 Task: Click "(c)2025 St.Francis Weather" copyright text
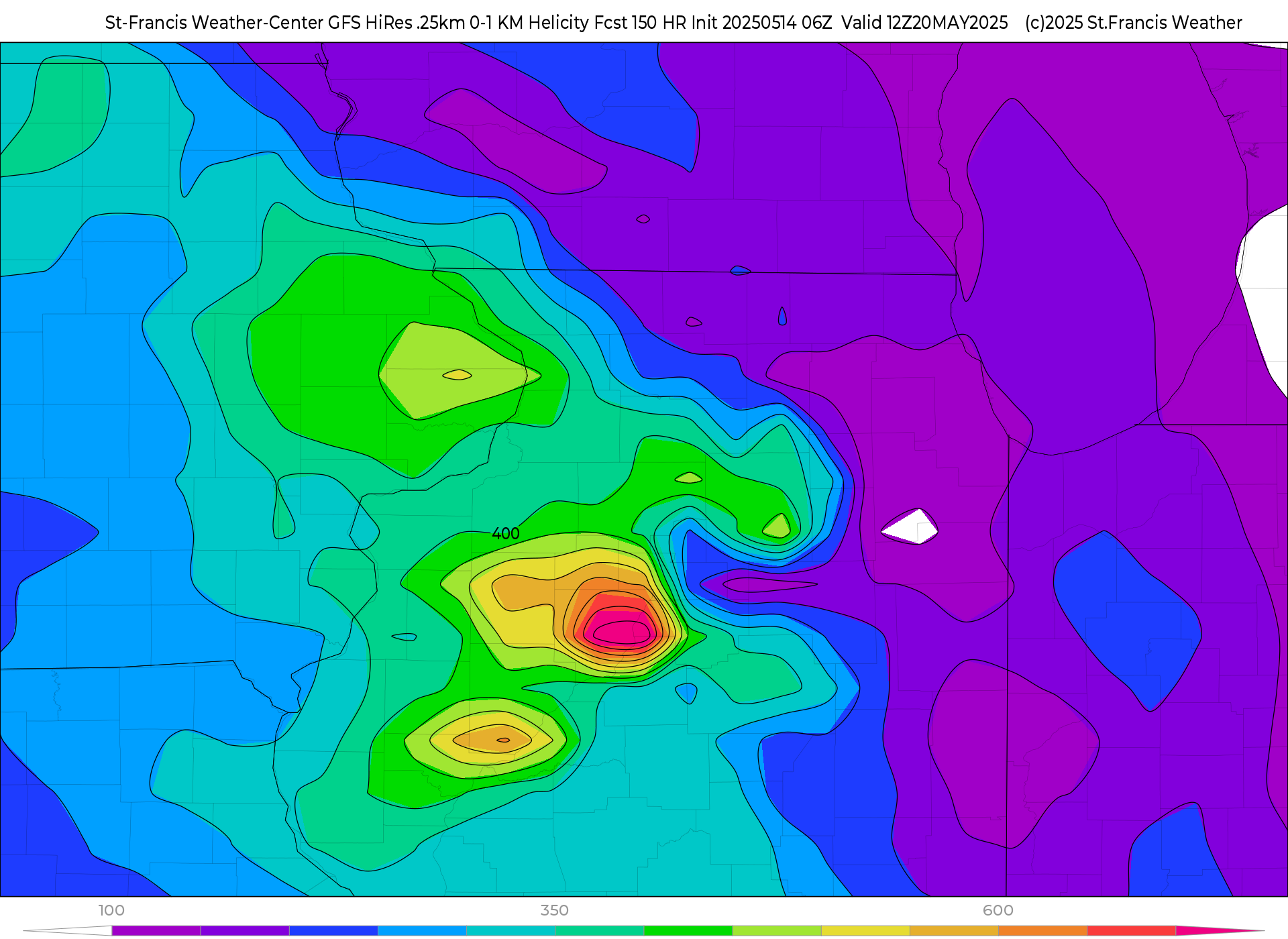coord(1133,23)
